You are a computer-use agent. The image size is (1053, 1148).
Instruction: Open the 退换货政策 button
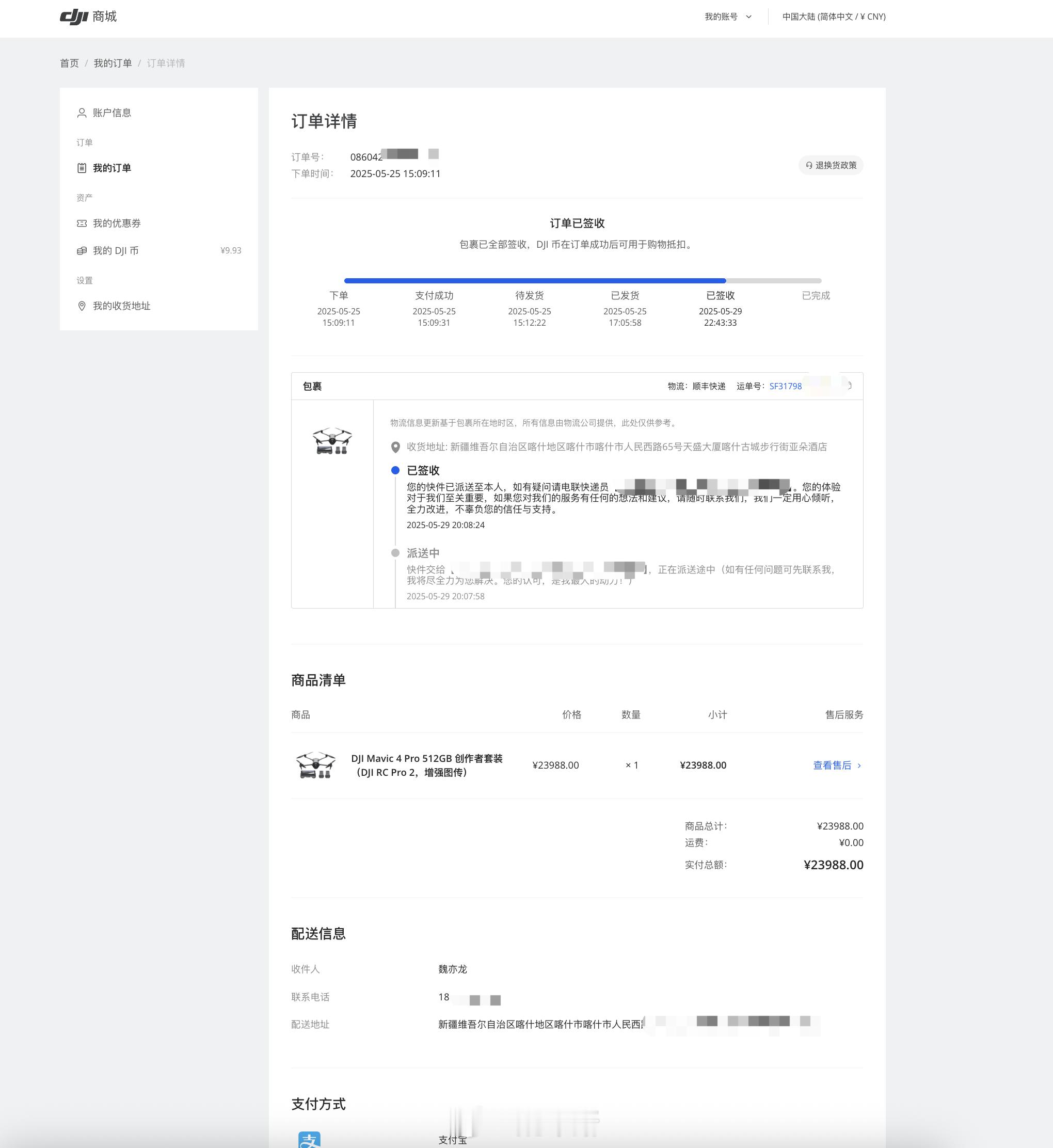coord(831,165)
